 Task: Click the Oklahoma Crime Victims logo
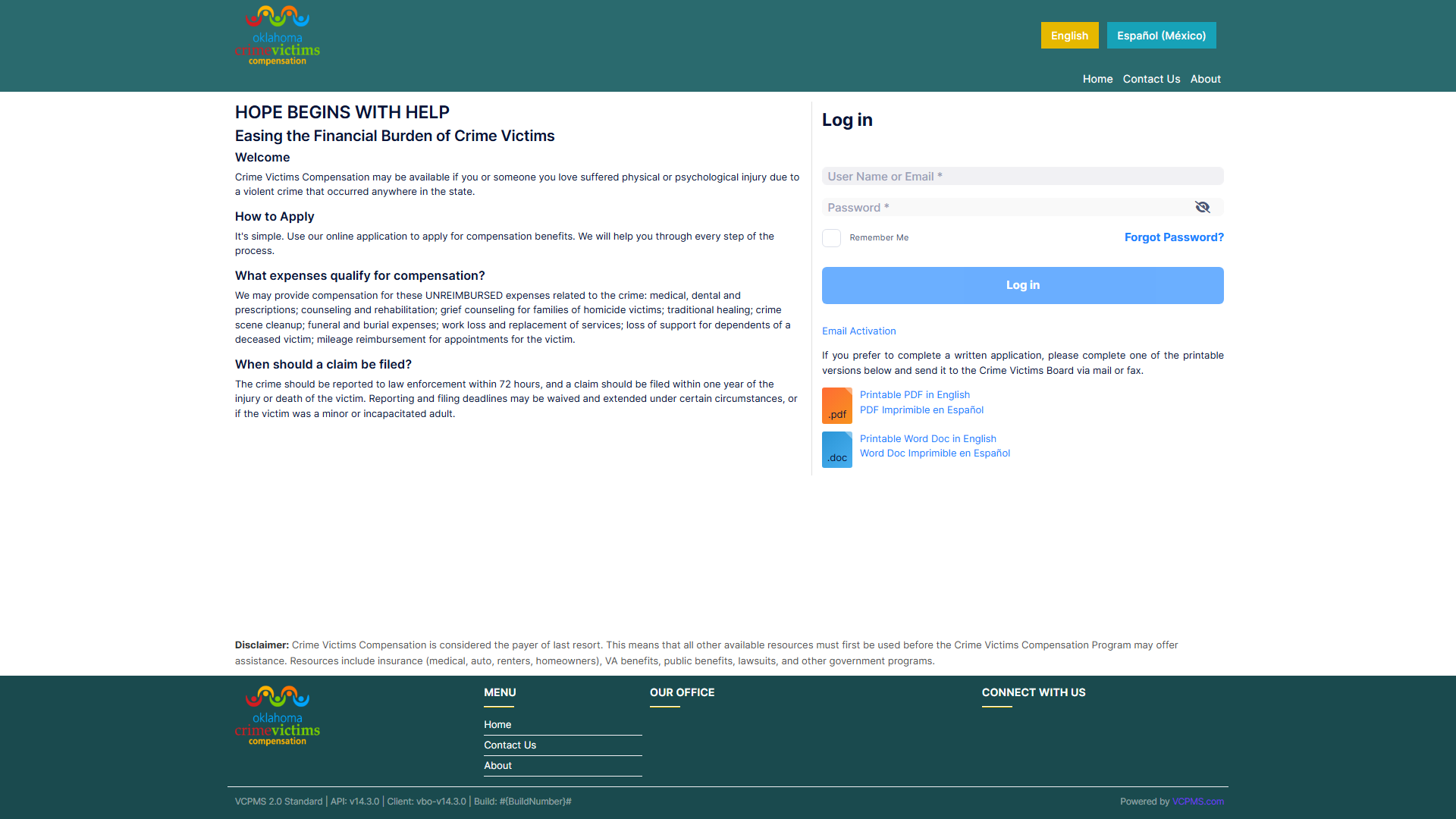point(277,35)
